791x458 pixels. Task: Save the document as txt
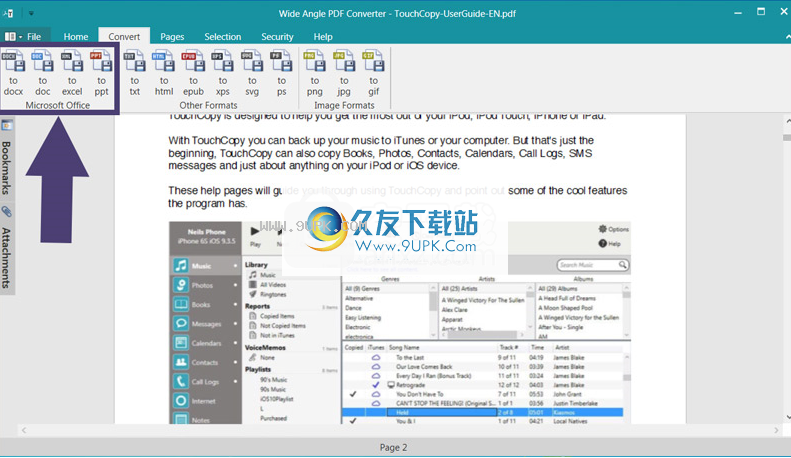(135, 73)
